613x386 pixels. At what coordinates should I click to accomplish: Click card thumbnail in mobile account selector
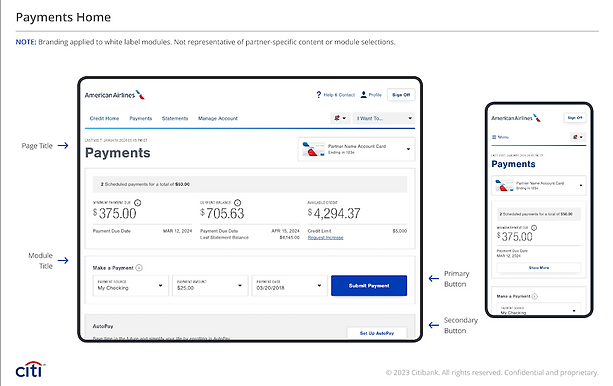[x=504, y=186]
